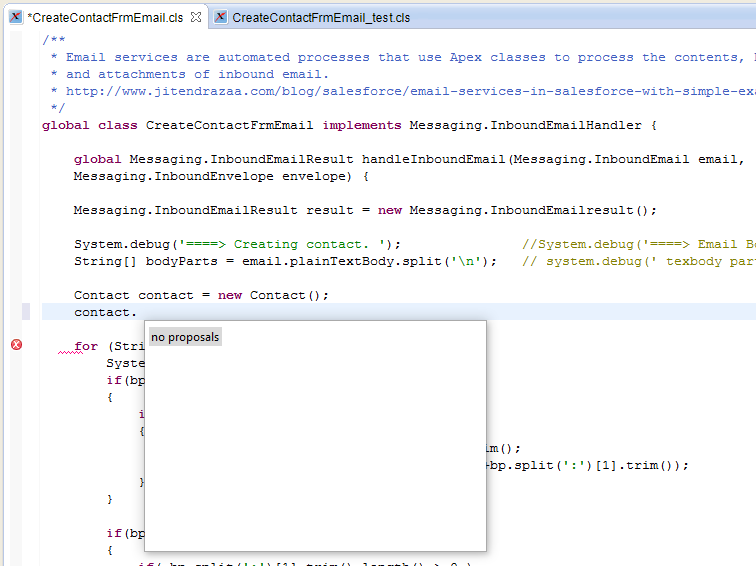The width and height of the screenshot is (756, 566).
Task: Click the 'handleInboundEmail' method name
Action: [433, 160]
